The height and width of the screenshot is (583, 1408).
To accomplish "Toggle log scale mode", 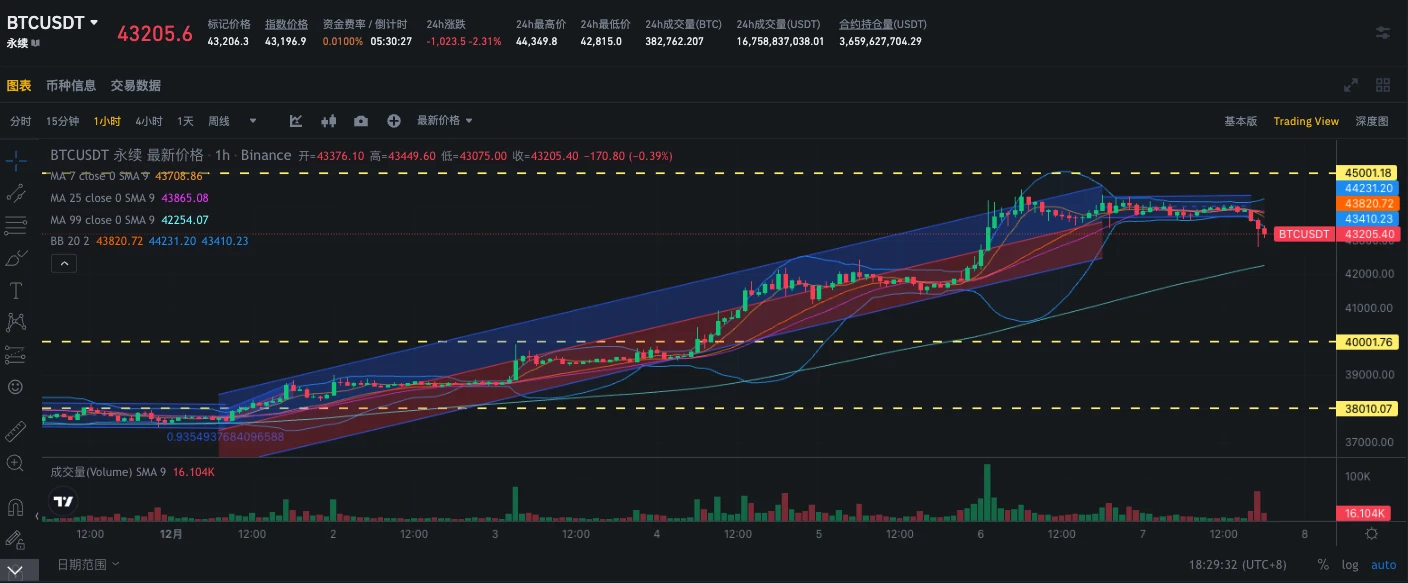I will (x=1350, y=565).
